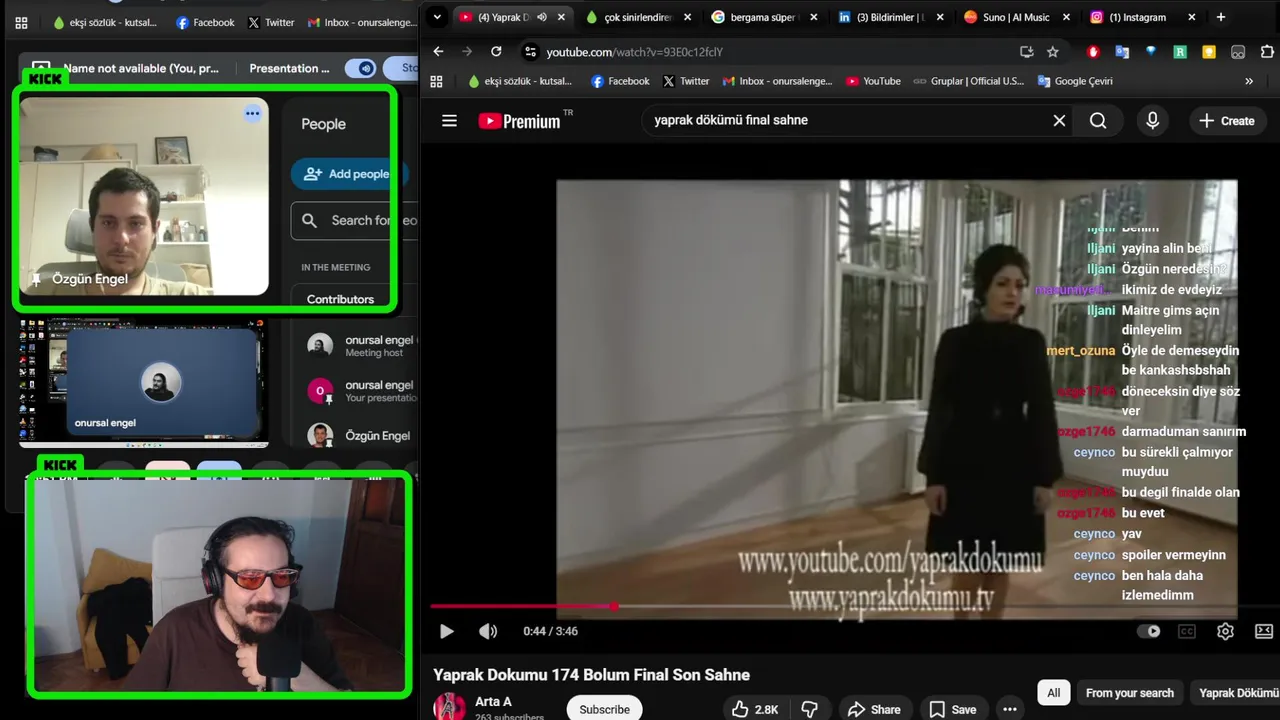Click the install app icon in address bar
This screenshot has width=1280, height=720.
1026,52
